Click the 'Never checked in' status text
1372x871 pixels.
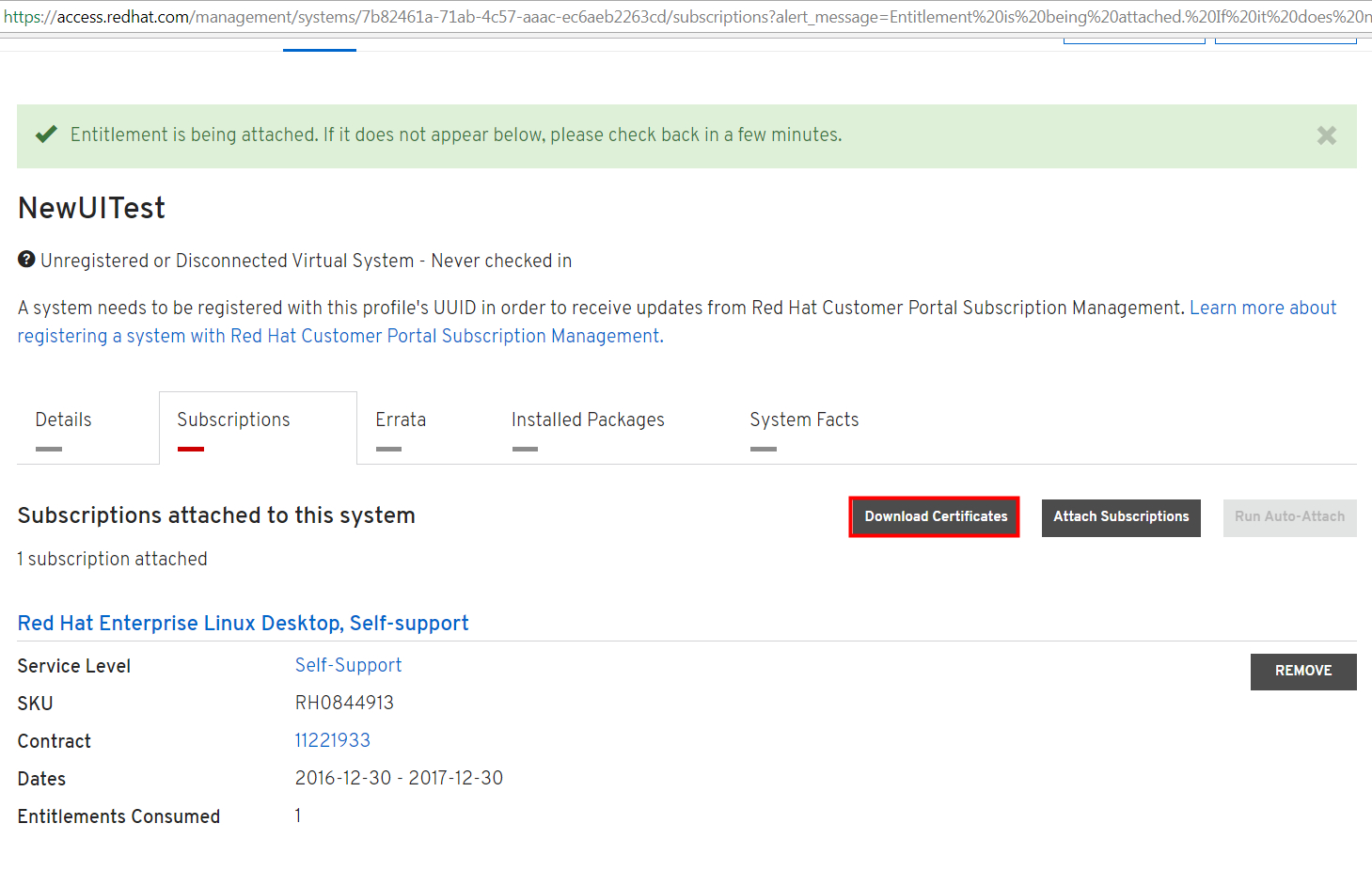click(501, 261)
